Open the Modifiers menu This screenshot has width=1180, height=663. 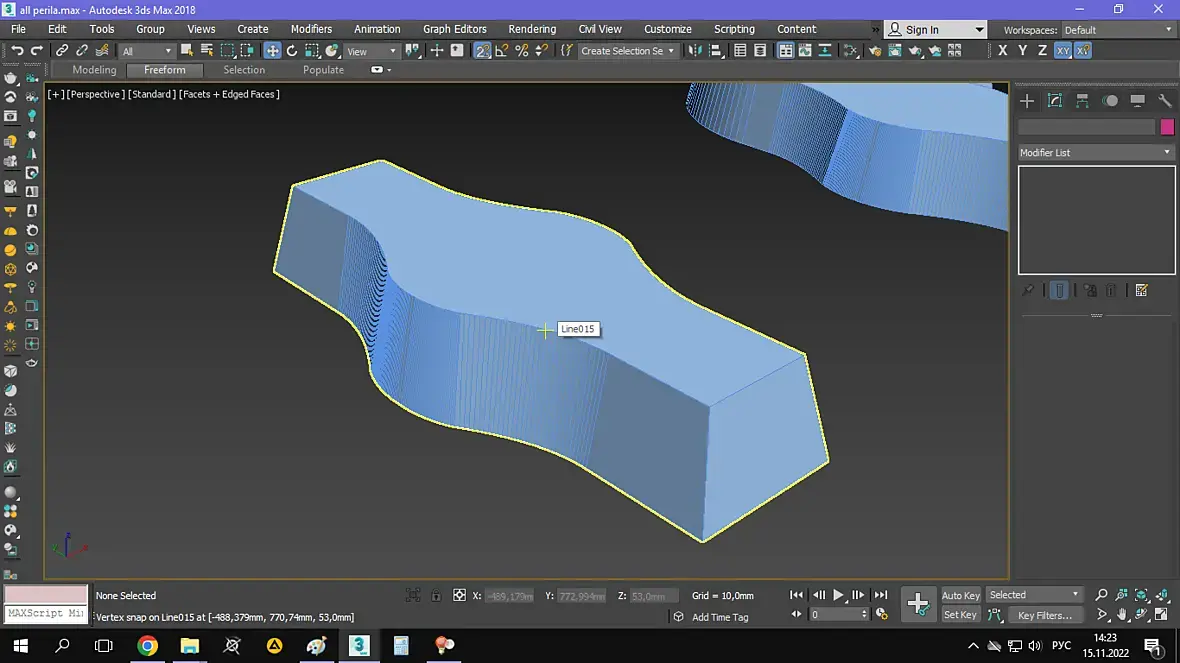click(311, 29)
